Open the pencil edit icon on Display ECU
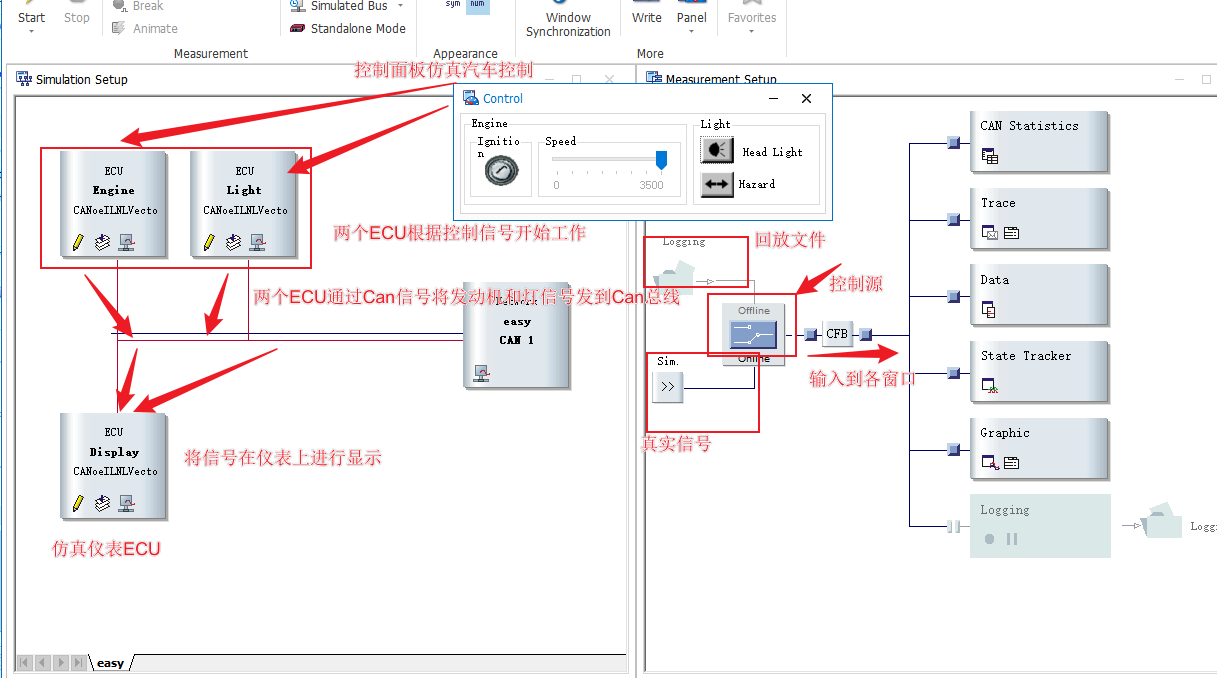Screen dimensions: 1217x678 pos(79,503)
